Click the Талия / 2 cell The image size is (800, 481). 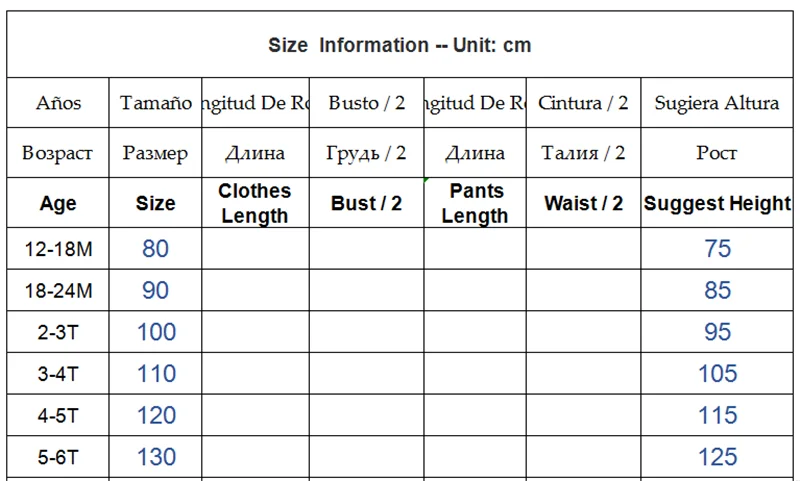[583, 153]
